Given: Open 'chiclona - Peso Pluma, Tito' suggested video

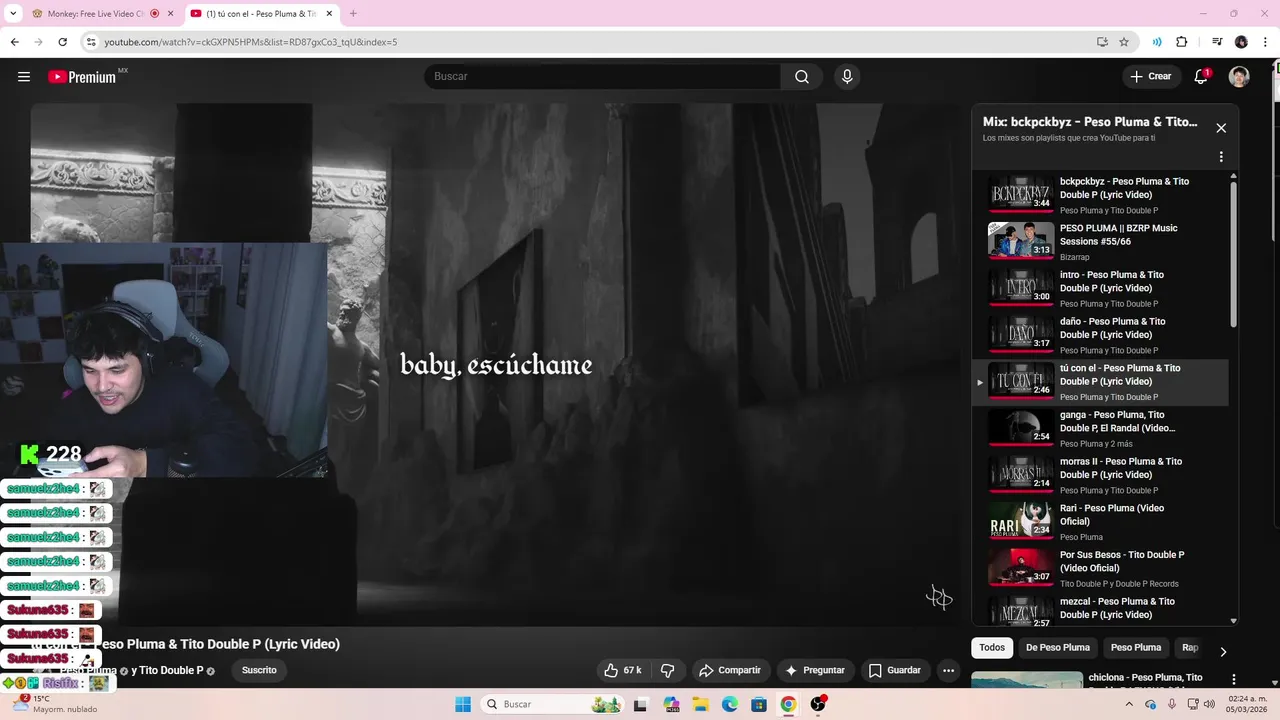Looking at the screenshot, I should click(1145, 680).
